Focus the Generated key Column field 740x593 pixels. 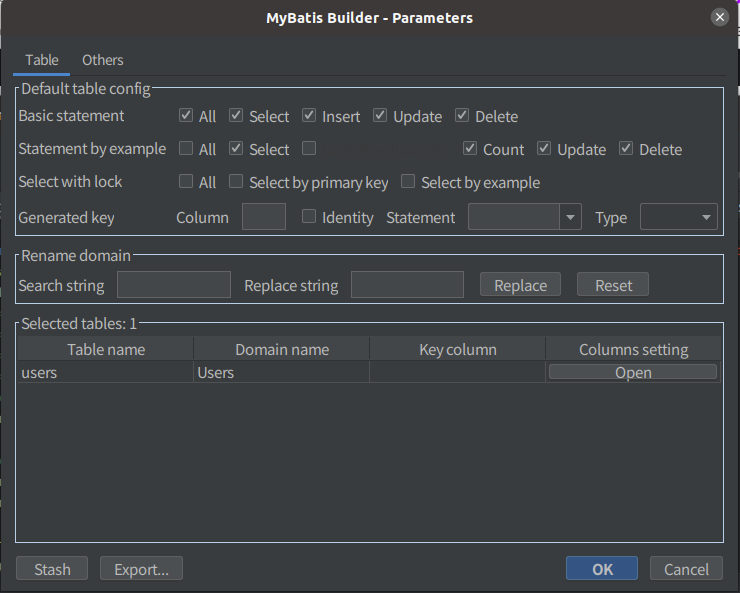(x=264, y=217)
